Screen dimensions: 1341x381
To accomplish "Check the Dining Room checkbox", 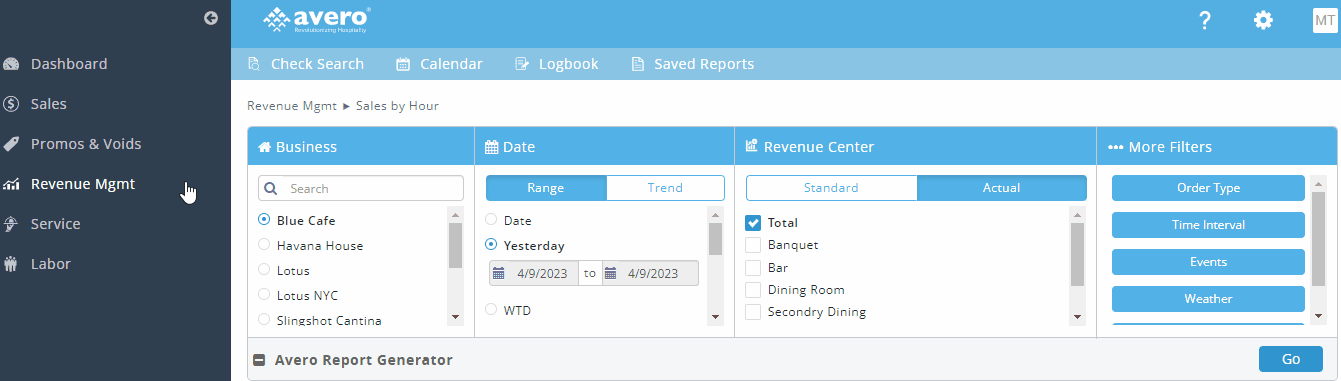I will [x=754, y=290].
